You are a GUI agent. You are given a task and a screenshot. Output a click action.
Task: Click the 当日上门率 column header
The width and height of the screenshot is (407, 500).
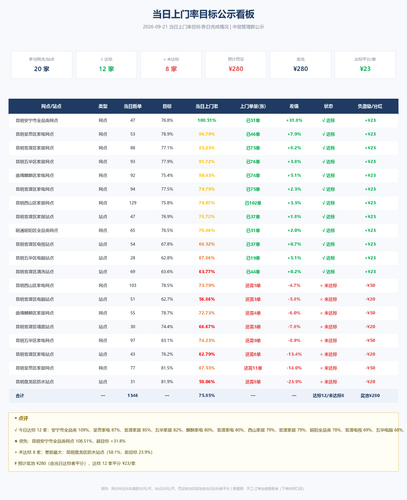point(207,106)
